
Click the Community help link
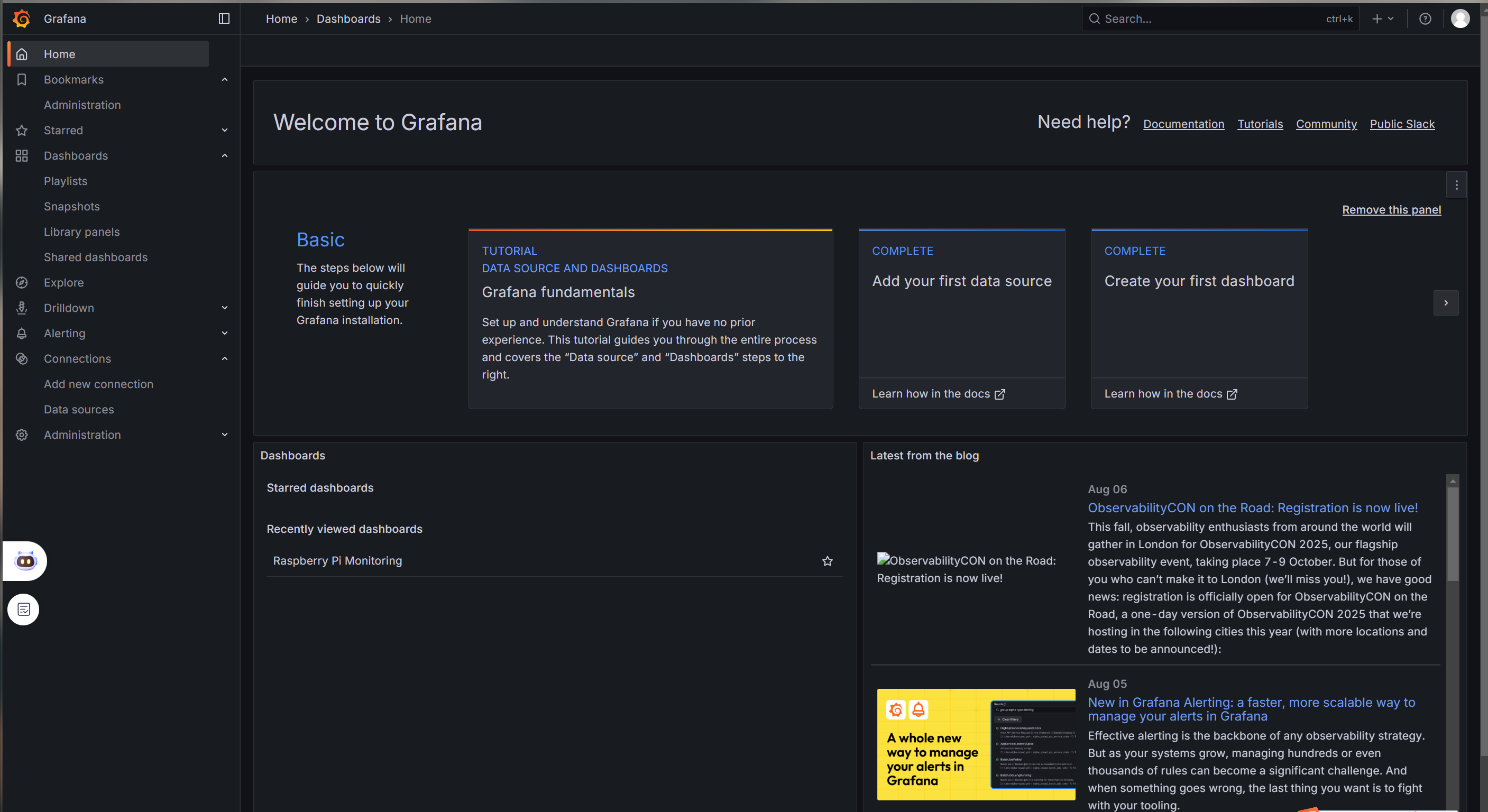[1326, 124]
